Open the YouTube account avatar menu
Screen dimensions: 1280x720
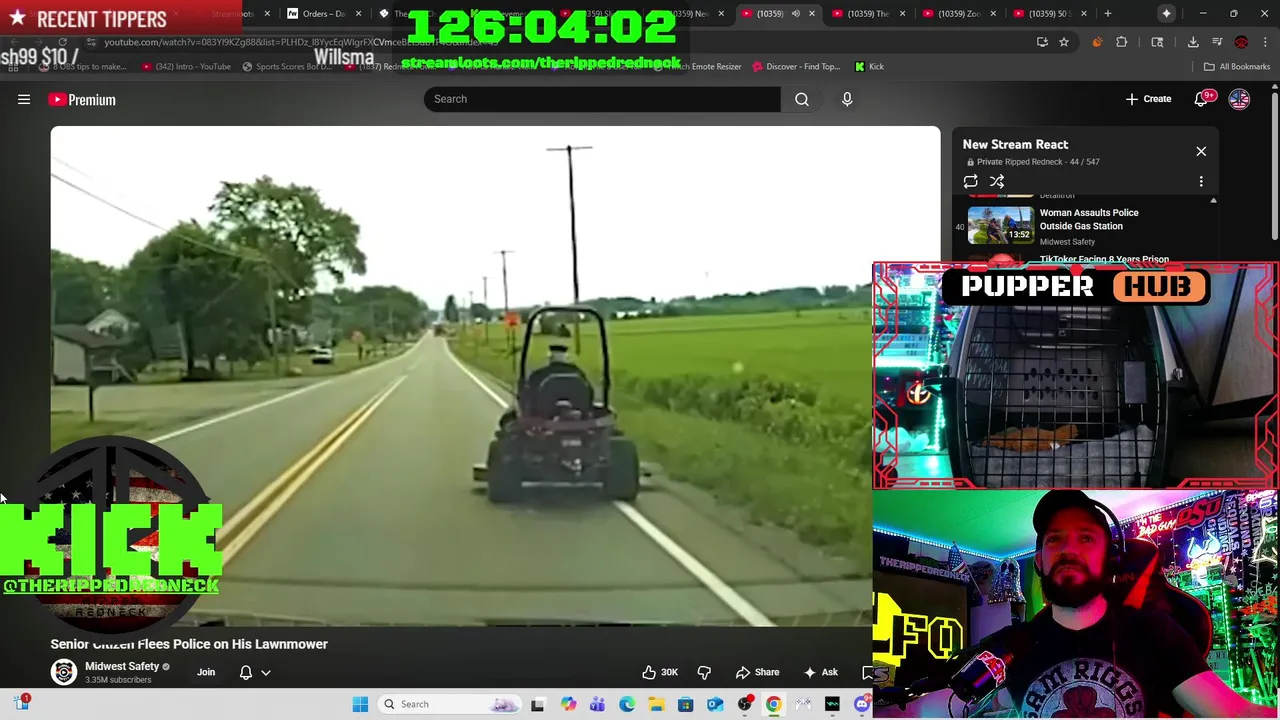1239,99
